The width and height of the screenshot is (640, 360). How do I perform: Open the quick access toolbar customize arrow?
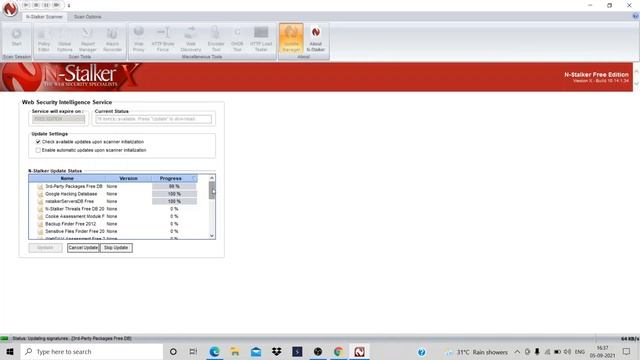click(x=69, y=5)
